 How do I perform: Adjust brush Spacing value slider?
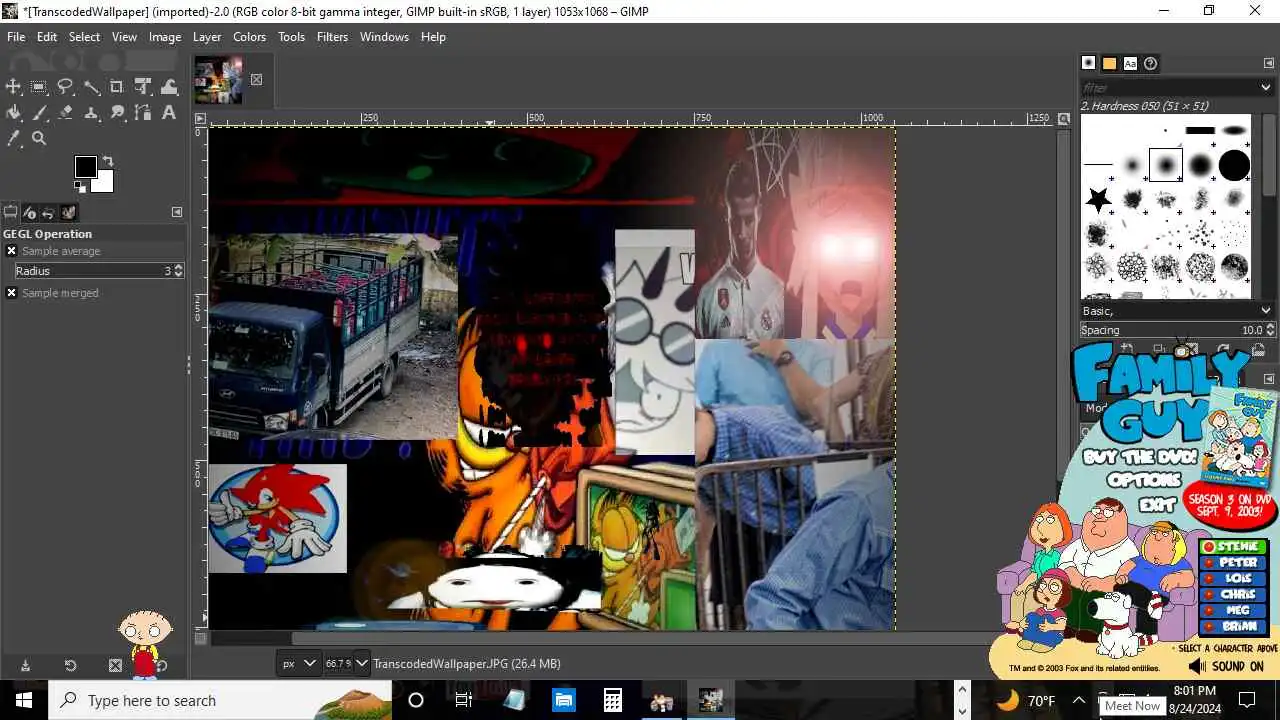point(1177,330)
